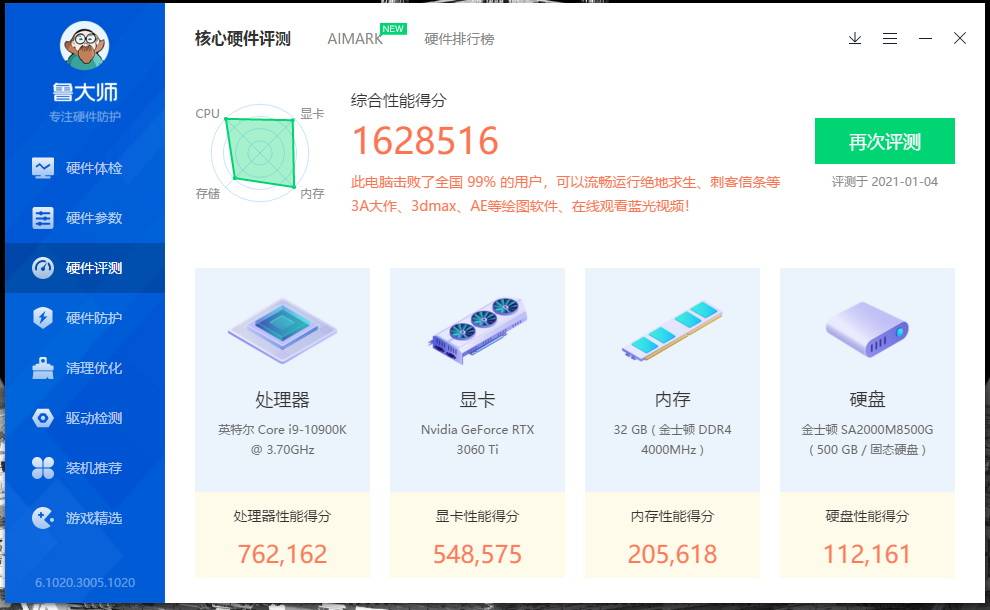
Task: Click the 鲁大师 avatar logo
Action: pos(85,45)
